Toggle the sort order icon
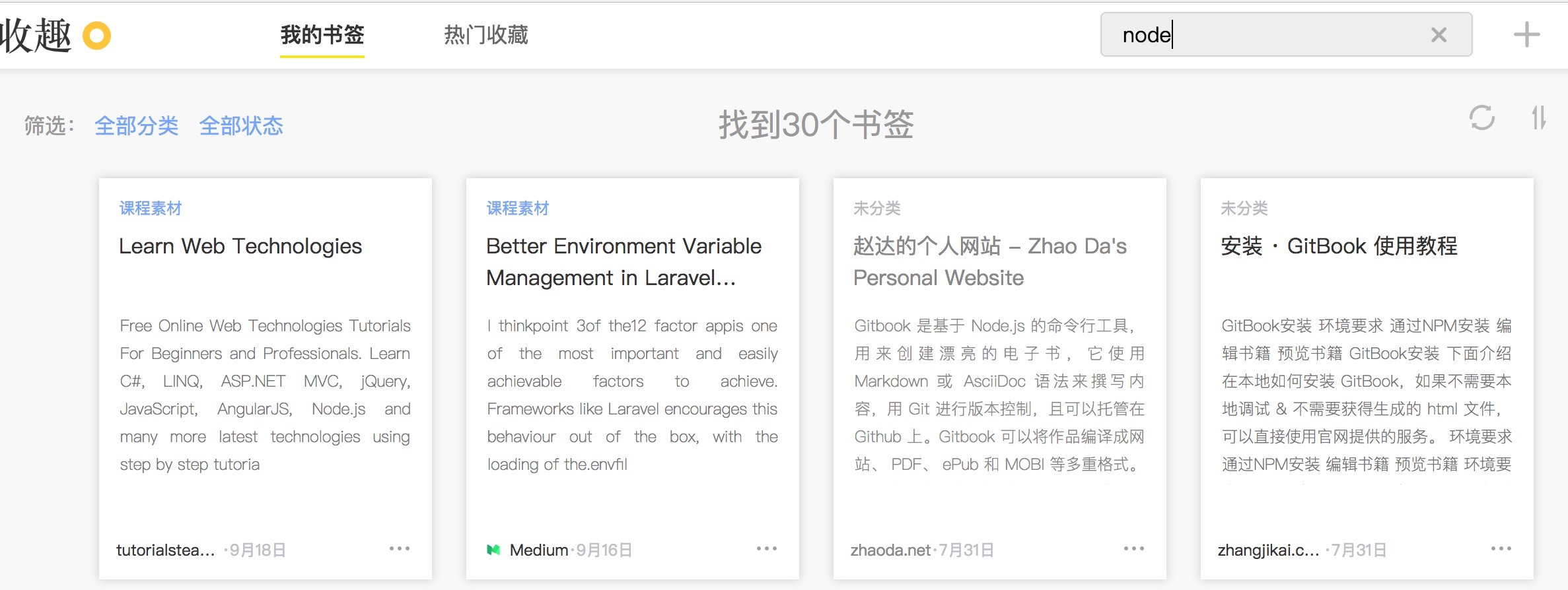The width and height of the screenshot is (1568, 590). (1539, 118)
